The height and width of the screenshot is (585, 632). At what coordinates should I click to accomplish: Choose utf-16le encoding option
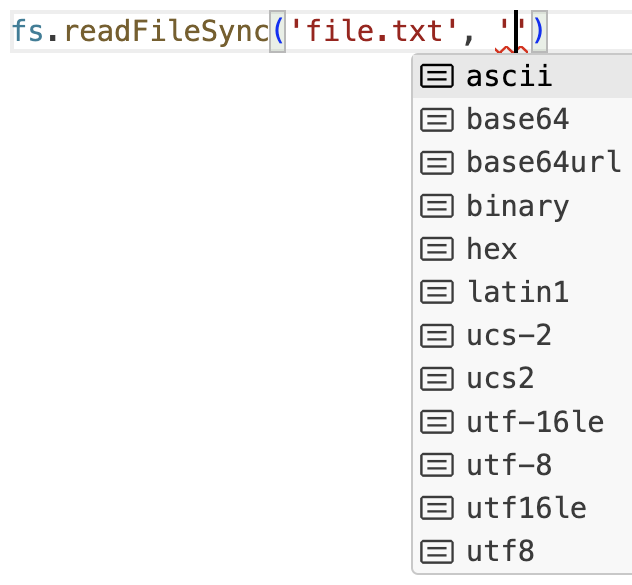click(x=535, y=422)
